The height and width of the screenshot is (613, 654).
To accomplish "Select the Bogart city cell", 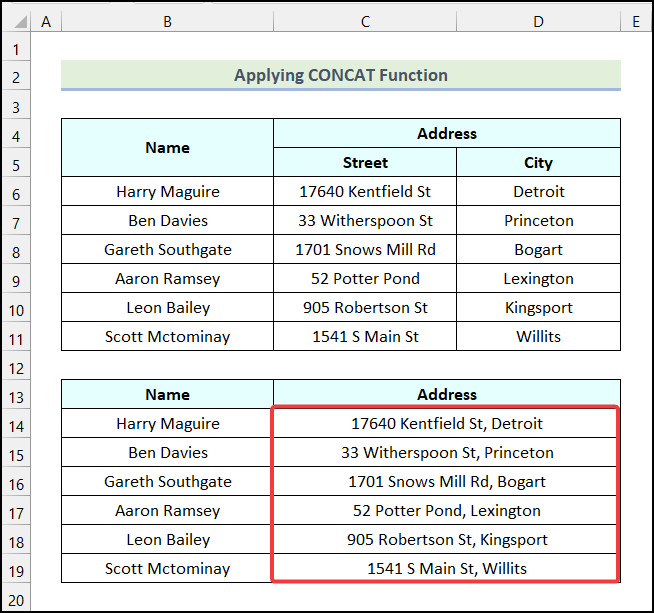I will (x=538, y=249).
